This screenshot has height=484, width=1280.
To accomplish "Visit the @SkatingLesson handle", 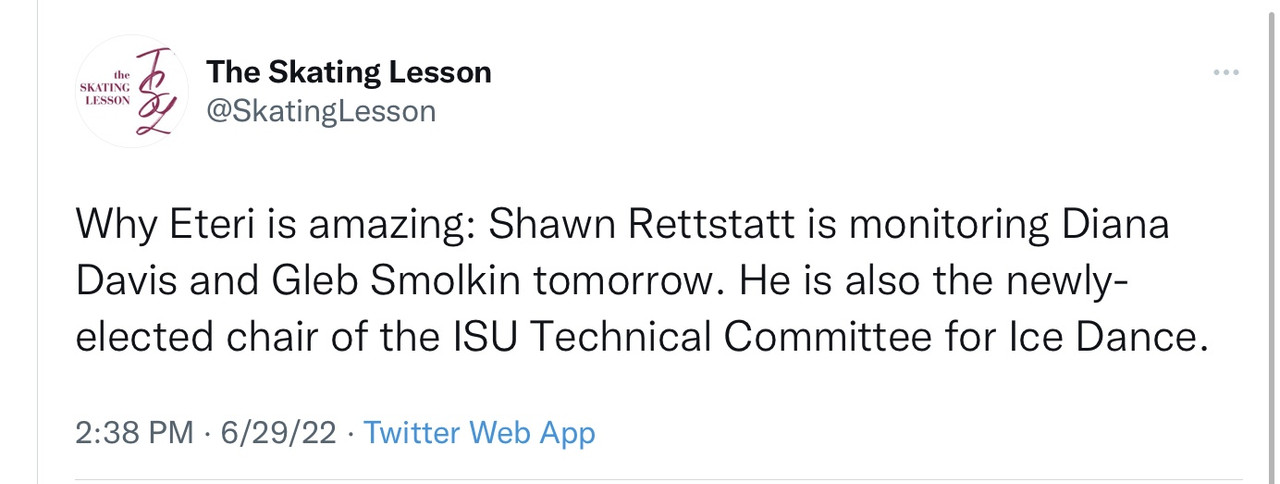I will [321, 111].
